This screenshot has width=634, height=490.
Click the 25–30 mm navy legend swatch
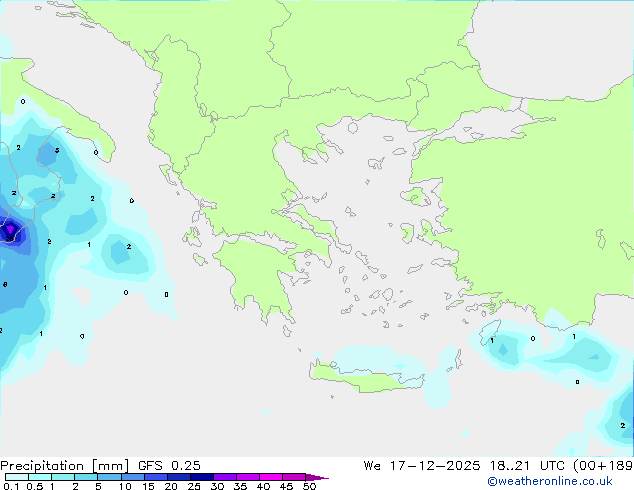[x=202, y=477]
